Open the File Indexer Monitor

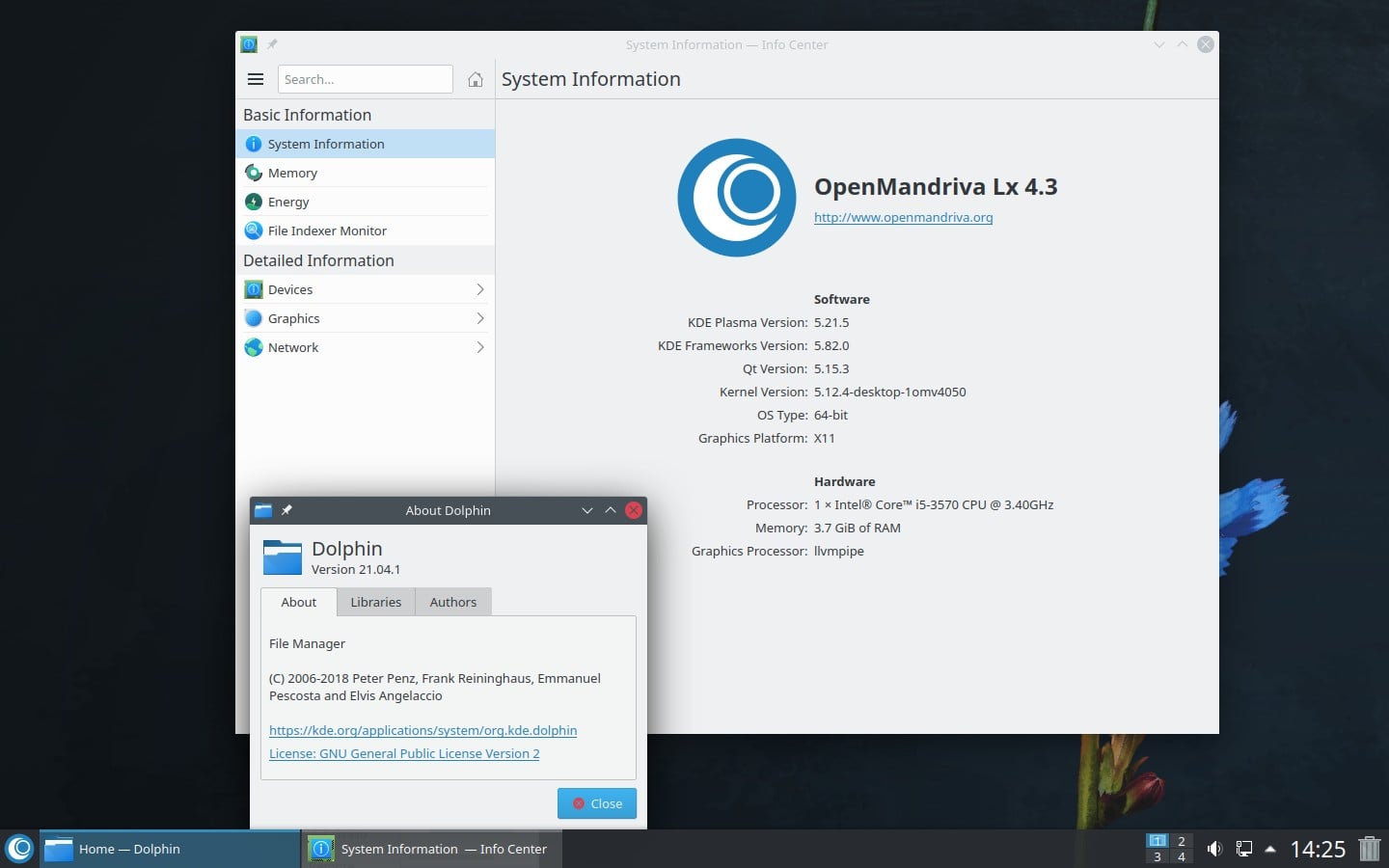326,231
